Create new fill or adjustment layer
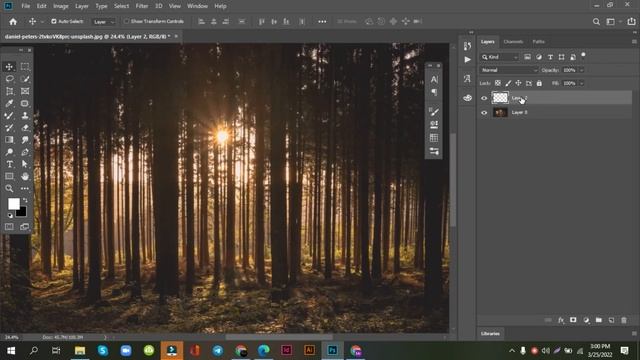This screenshot has width=640, height=360. [x=586, y=320]
